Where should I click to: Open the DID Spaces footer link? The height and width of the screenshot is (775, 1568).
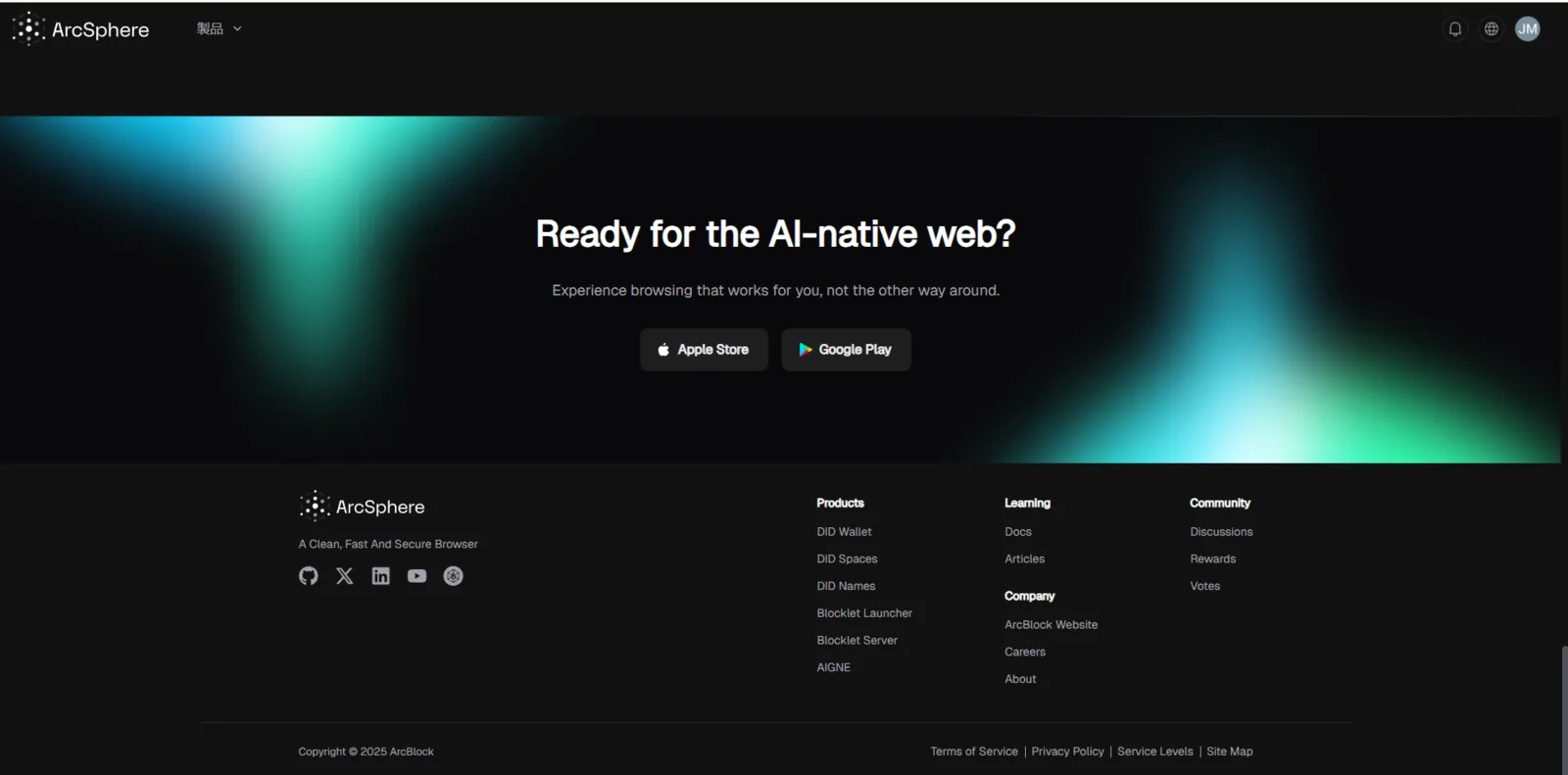tap(847, 559)
